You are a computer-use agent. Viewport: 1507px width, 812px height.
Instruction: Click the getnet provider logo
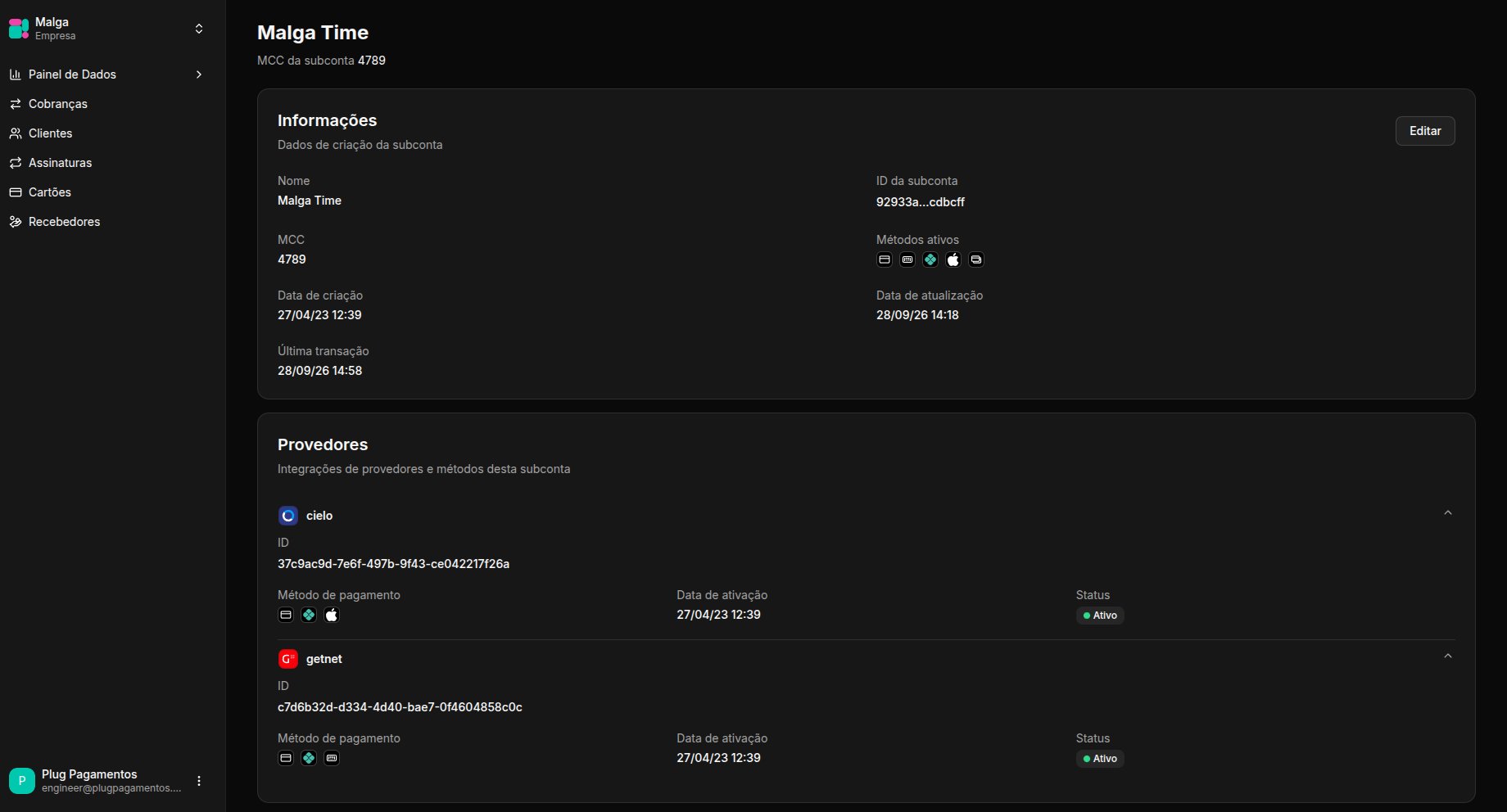[x=287, y=659]
